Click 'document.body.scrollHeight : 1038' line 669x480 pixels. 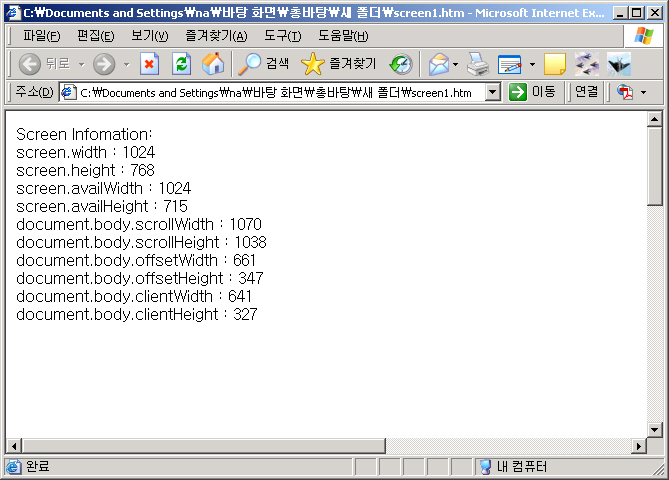tap(141, 242)
